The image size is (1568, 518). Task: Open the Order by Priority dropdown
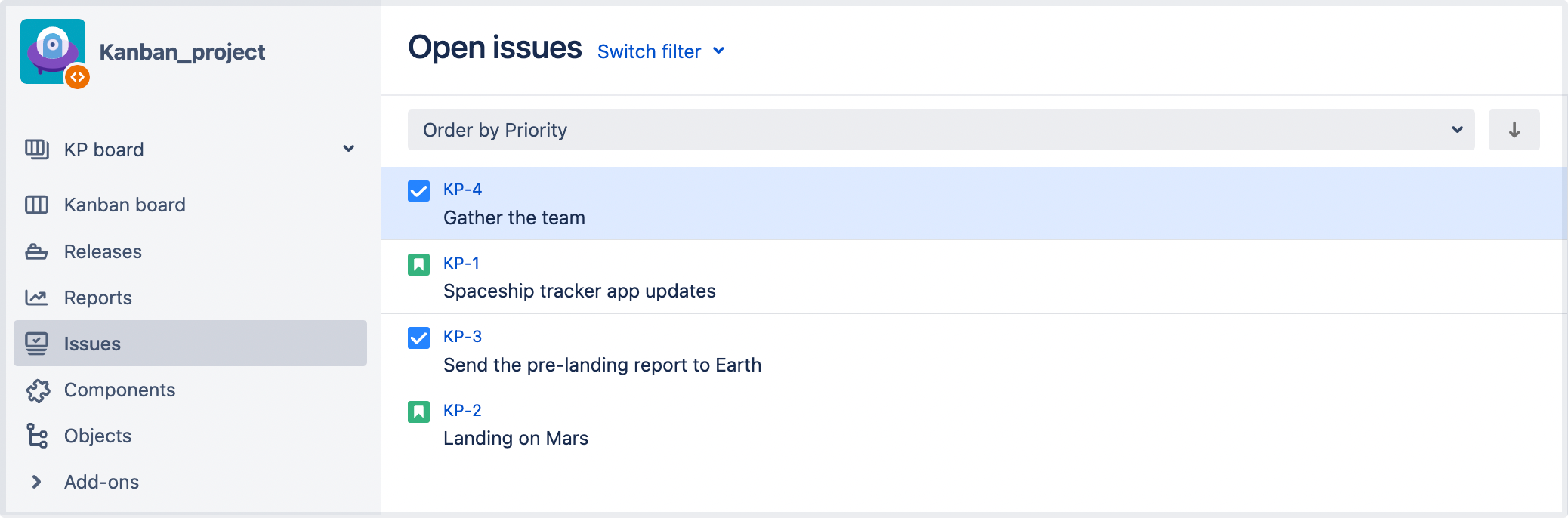coord(940,130)
